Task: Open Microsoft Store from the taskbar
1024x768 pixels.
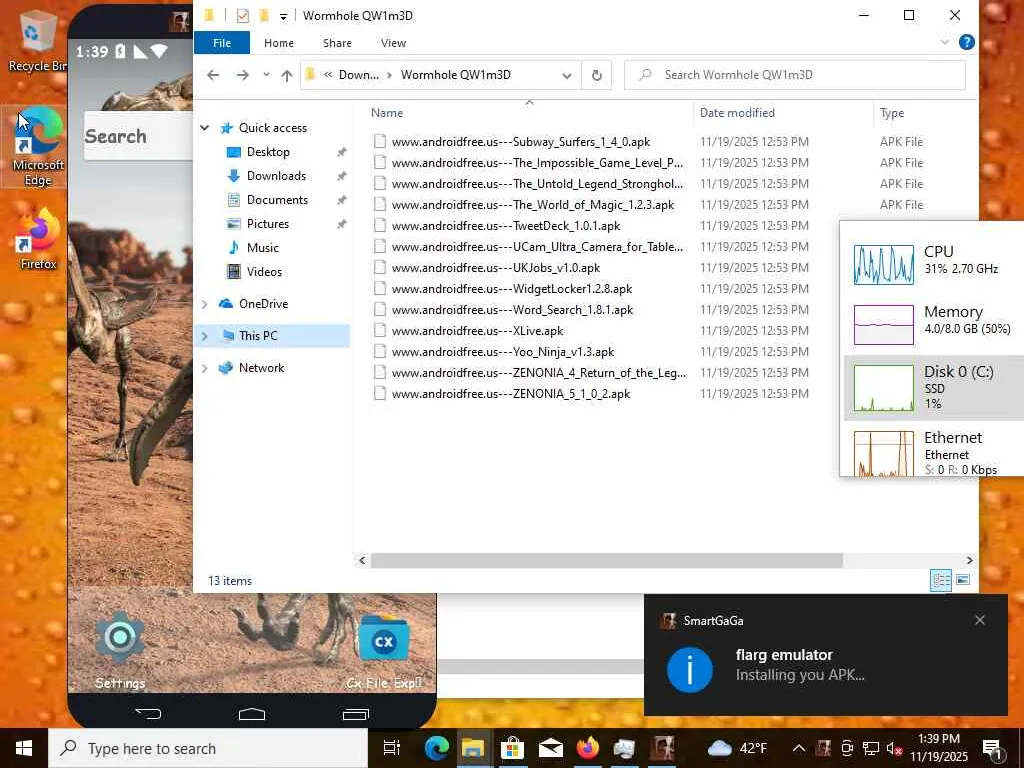Action: tap(513, 748)
